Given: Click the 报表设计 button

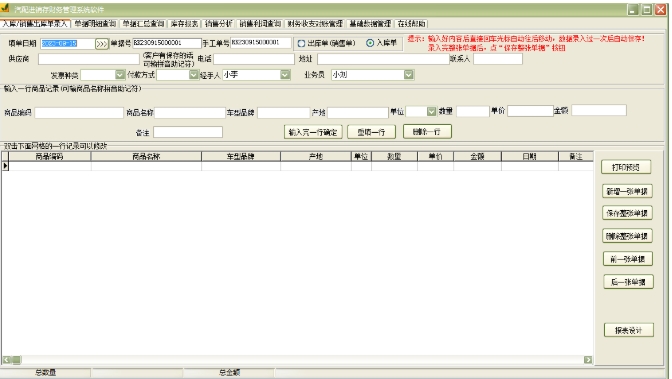Looking at the screenshot, I should pos(629,331).
